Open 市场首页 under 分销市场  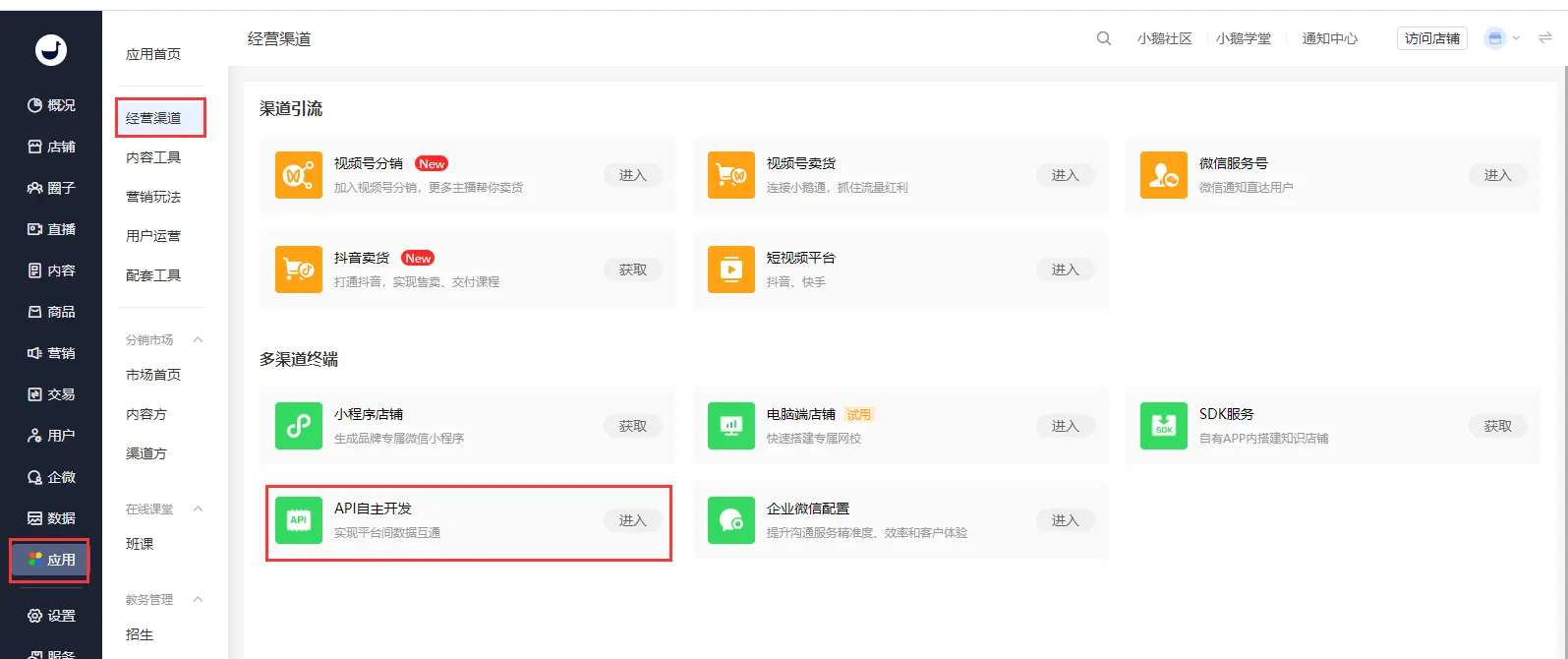pos(153,375)
